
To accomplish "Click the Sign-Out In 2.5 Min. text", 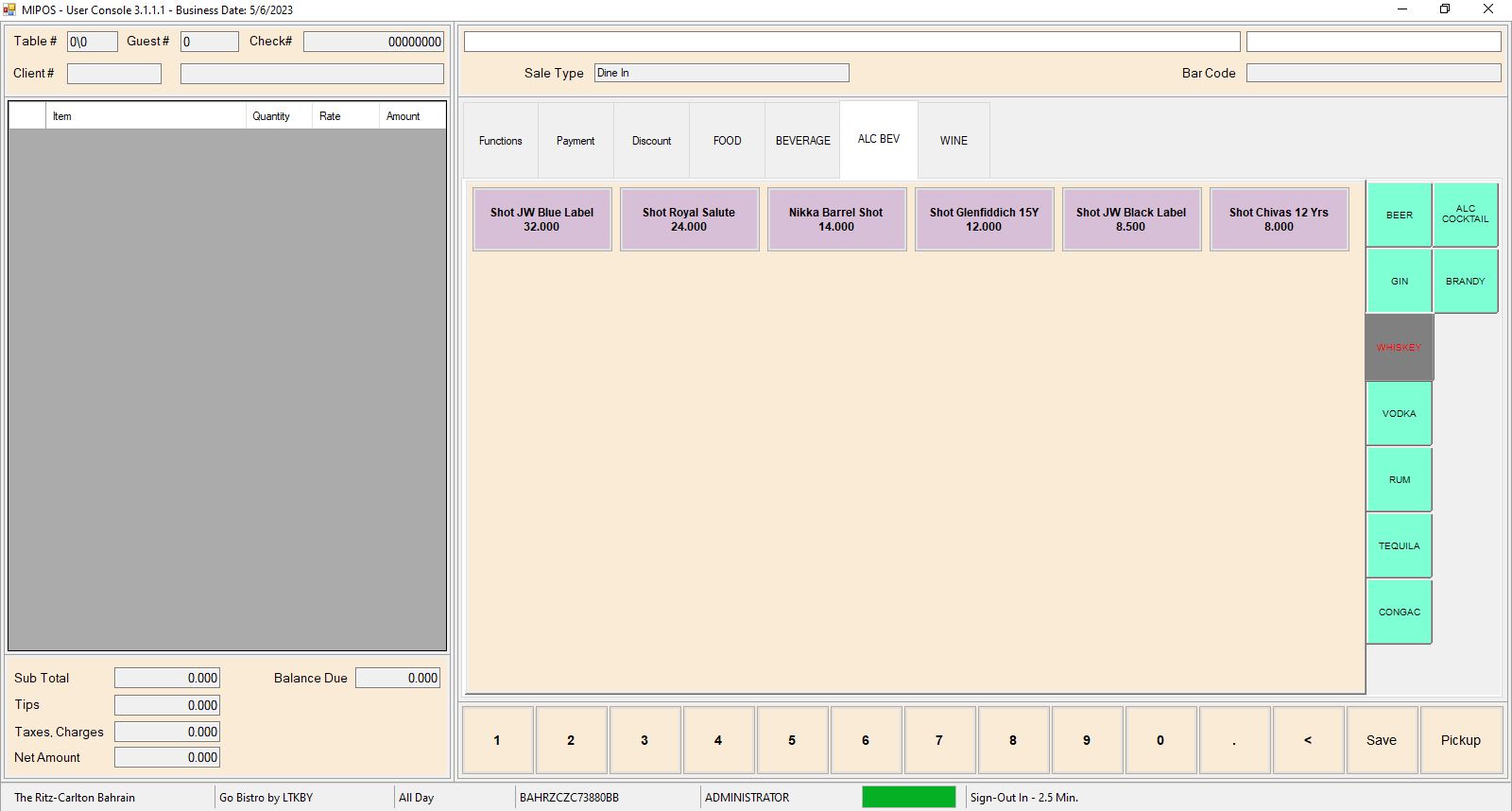I will pyautogui.click(x=1023, y=798).
